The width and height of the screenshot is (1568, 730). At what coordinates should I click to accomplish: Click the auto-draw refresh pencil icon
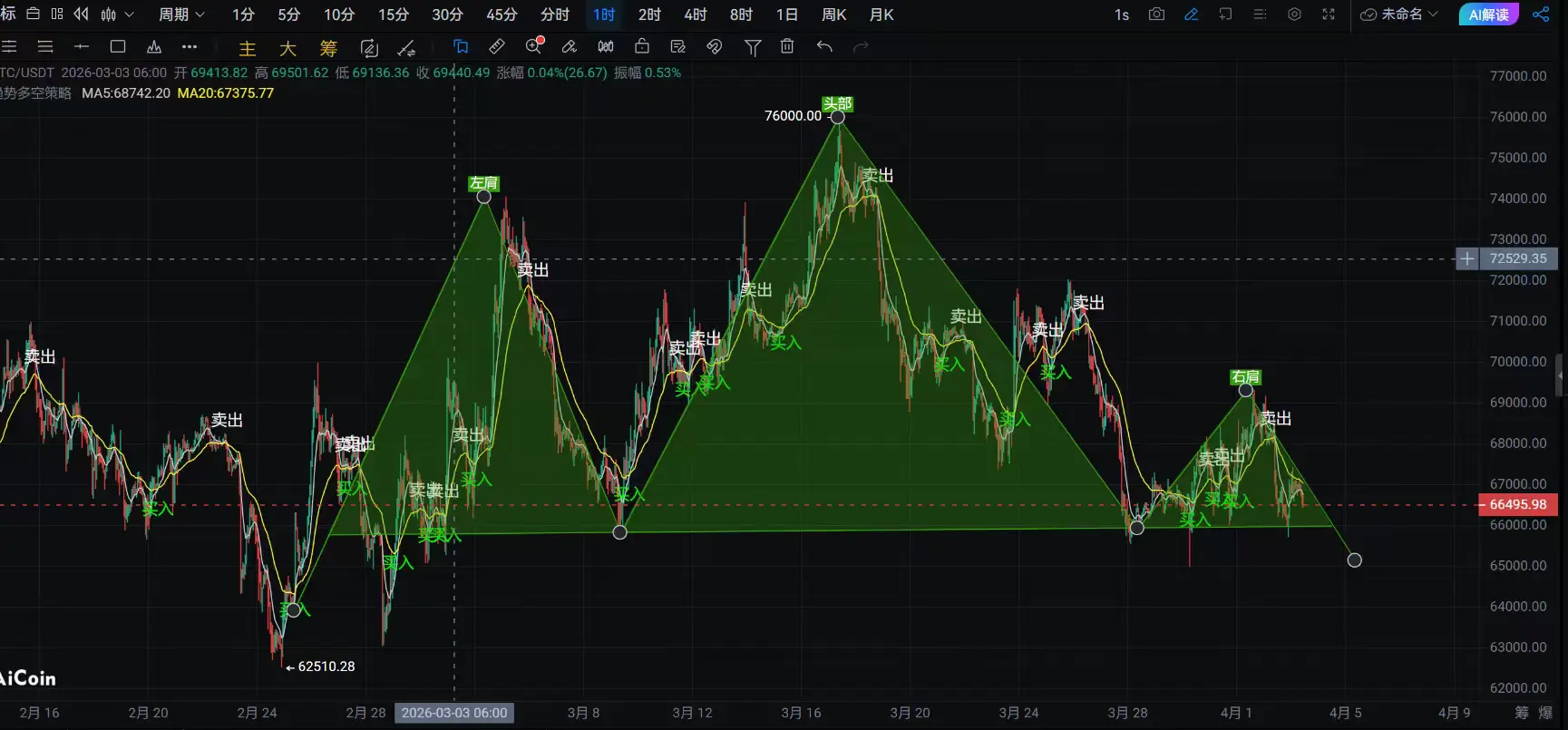tap(369, 48)
